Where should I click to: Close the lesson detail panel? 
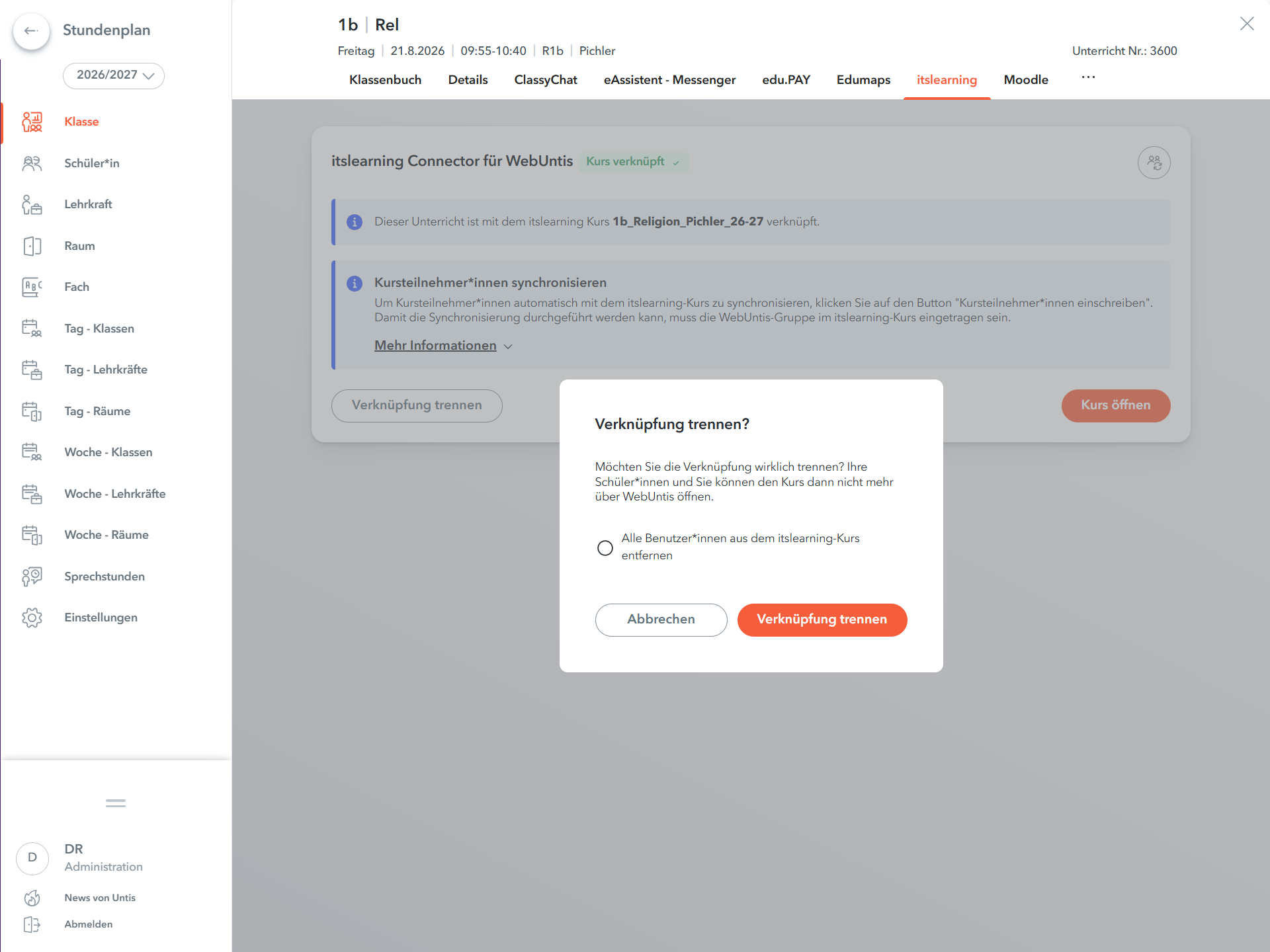1247,24
